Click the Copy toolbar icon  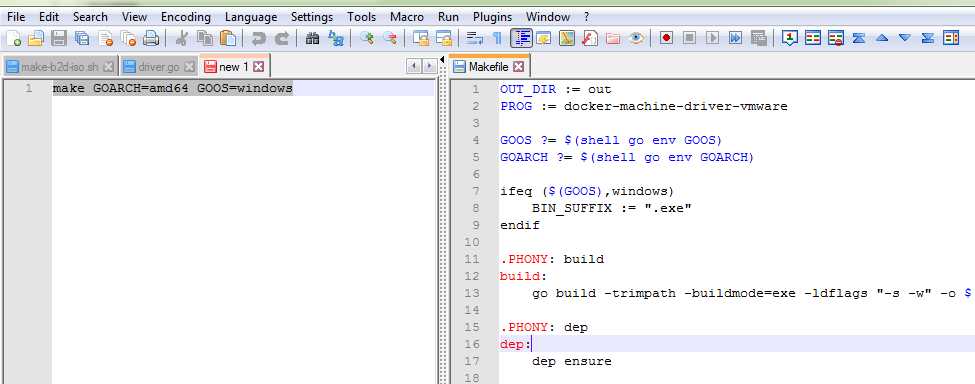pyautogui.click(x=205, y=39)
